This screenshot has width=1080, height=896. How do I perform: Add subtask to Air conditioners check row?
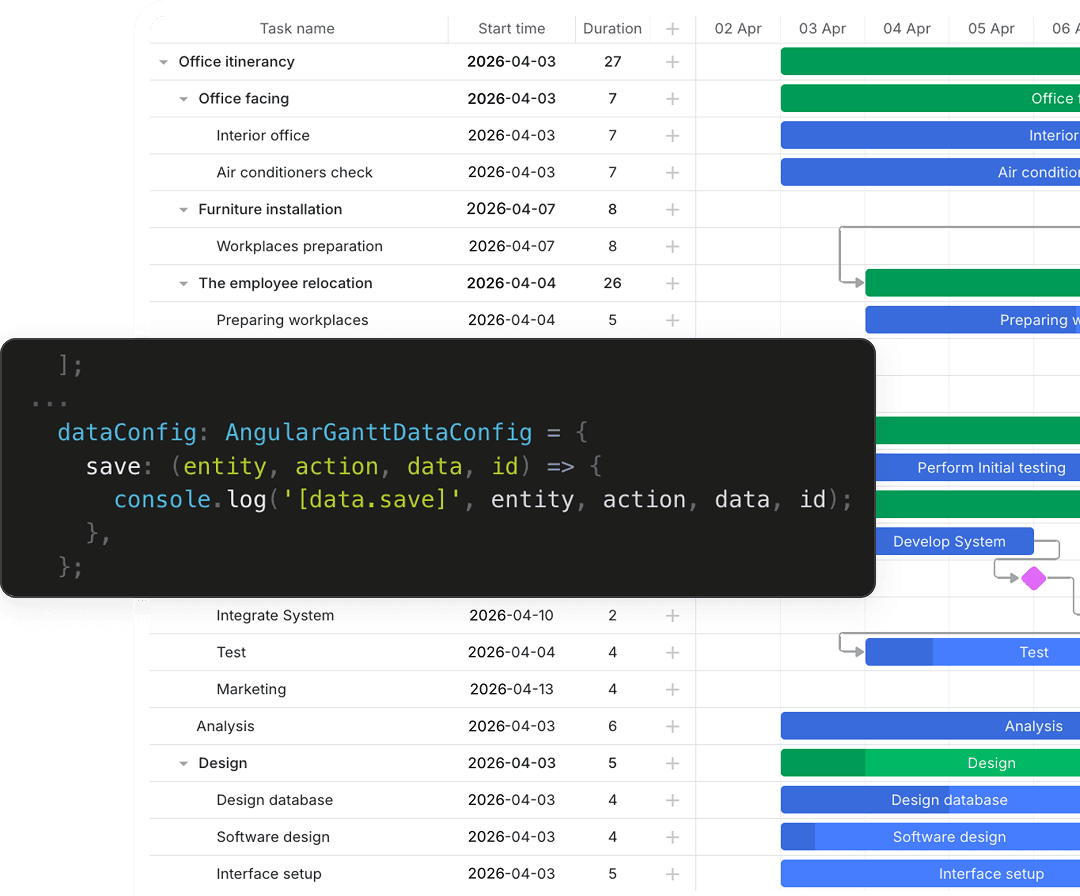[672, 173]
